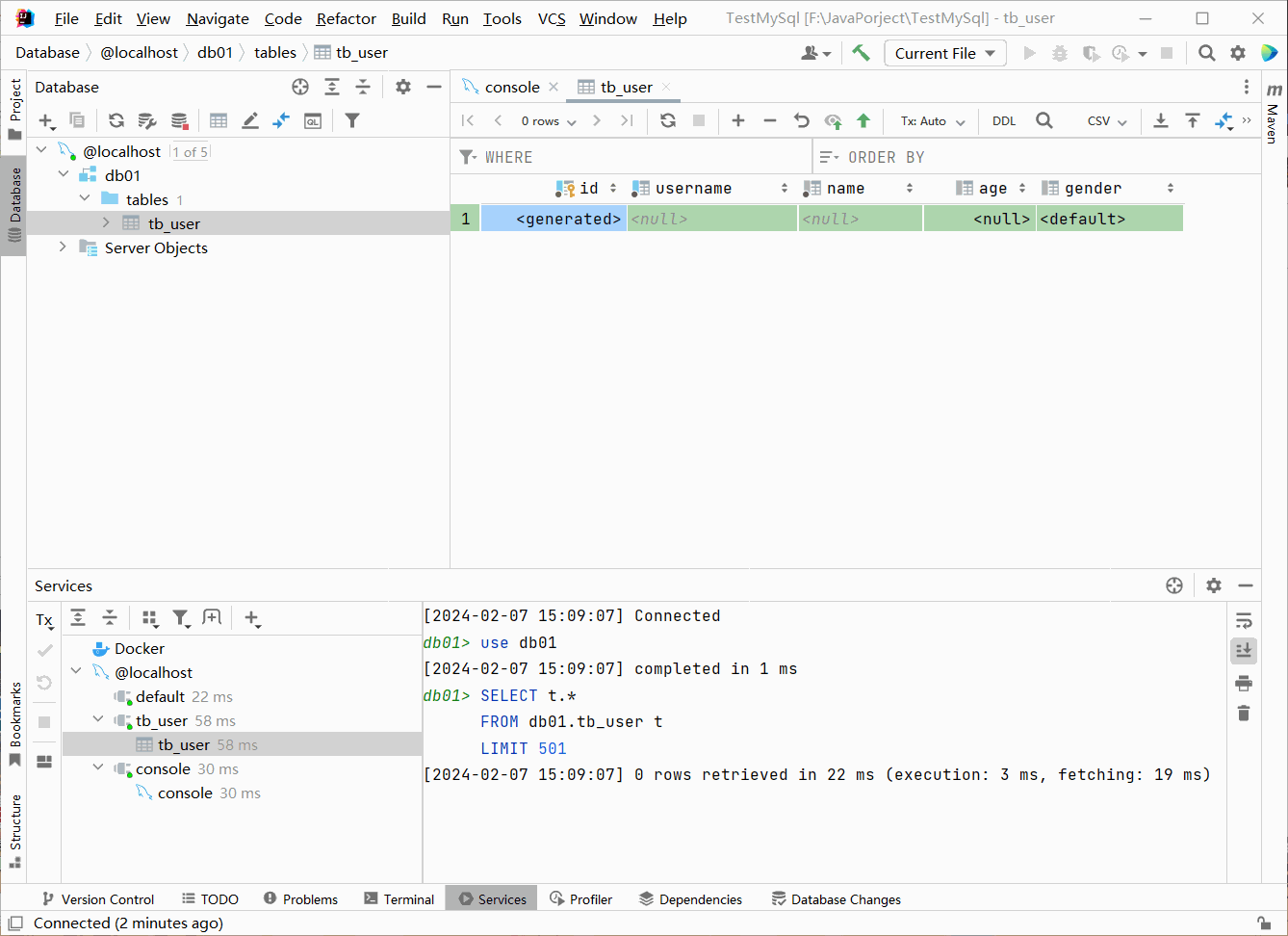Open the Tx: Auto transaction dropdown
Screen dimensions: 1288x936
pyautogui.click(x=933, y=121)
